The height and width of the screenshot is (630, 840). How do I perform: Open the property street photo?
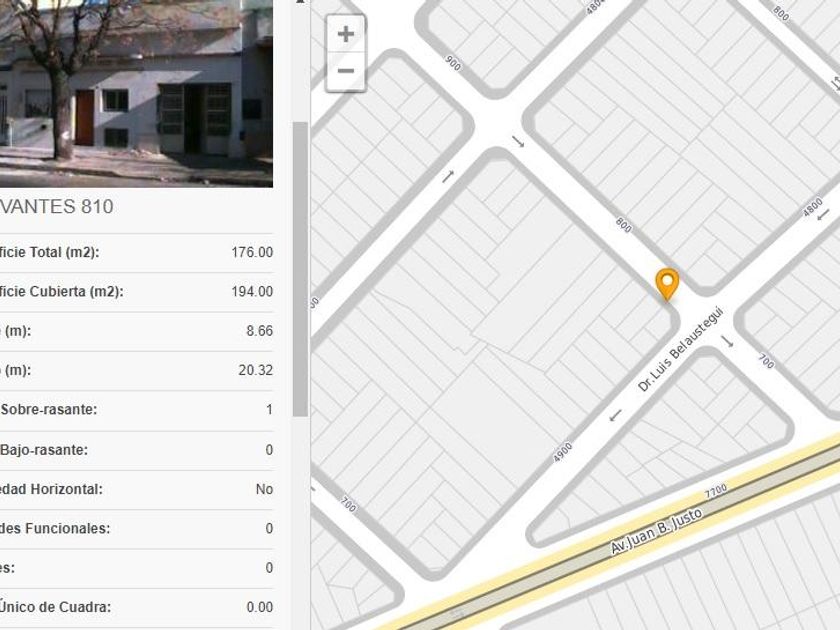click(136, 93)
